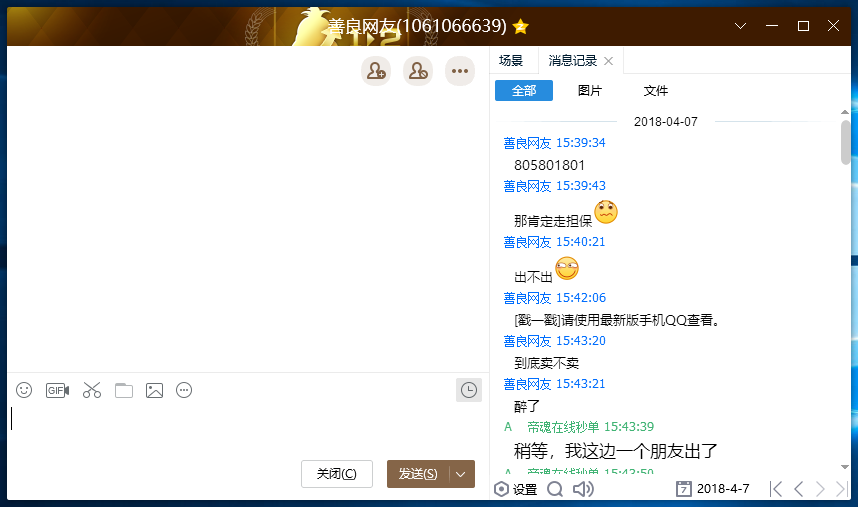Open more input tools ellipsis icon

184,390
